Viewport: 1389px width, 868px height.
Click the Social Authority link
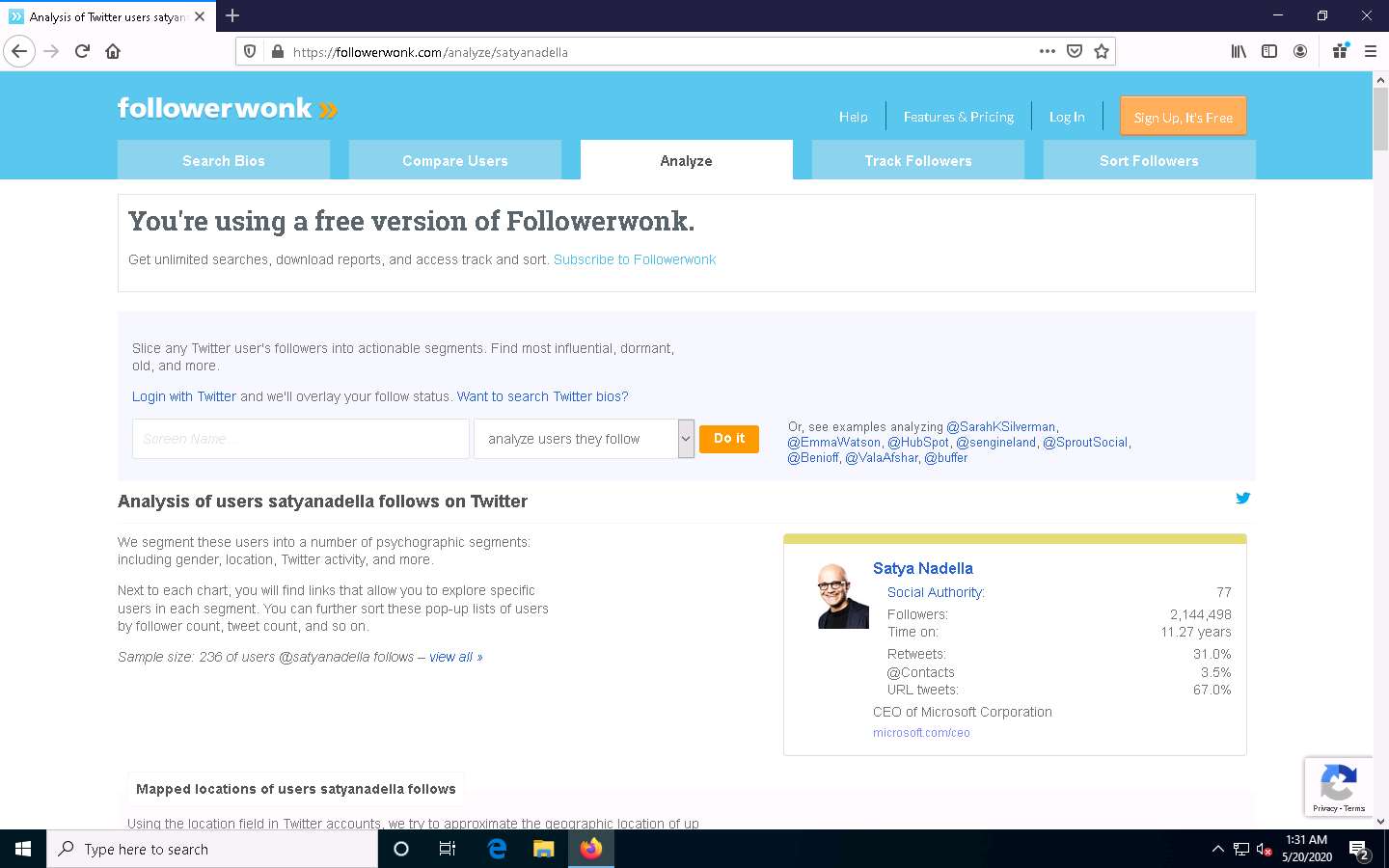936,592
